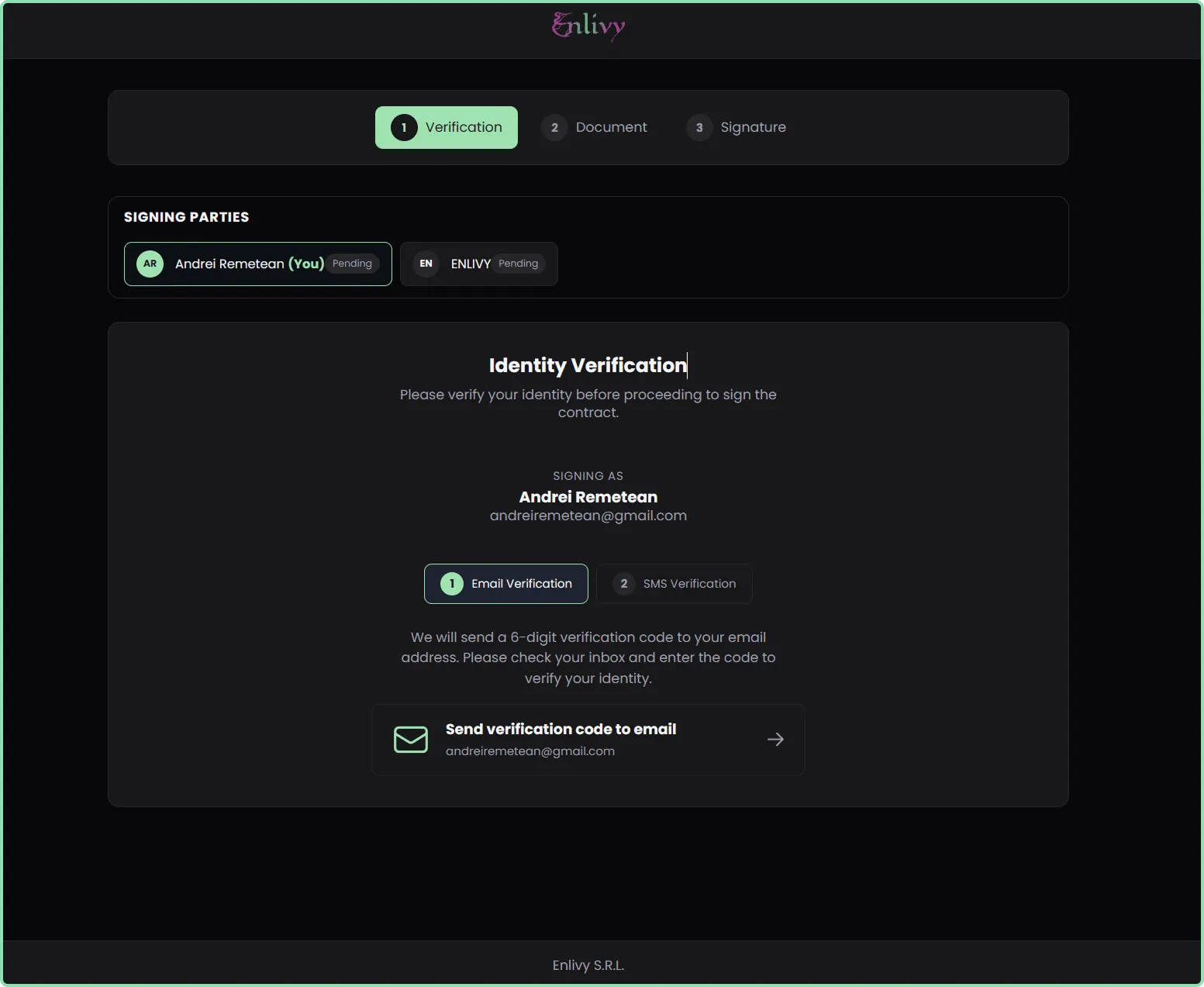Screen dimensions: 1204x987
Task: Send verification code to email
Action: [588, 740]
